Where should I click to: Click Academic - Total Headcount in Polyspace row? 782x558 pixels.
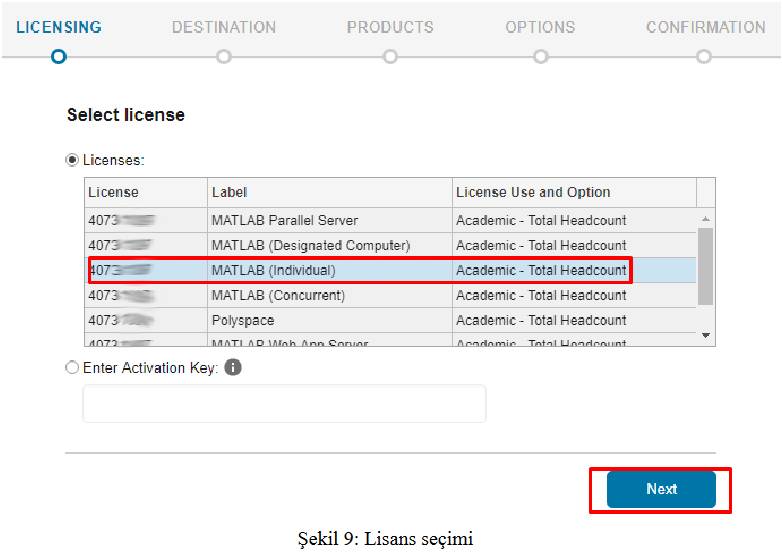[x=541, y=320]
